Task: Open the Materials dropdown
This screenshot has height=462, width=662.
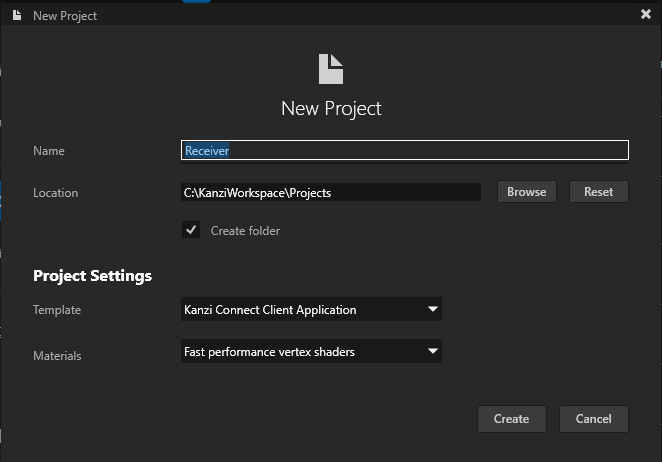Action: (311, 351)
